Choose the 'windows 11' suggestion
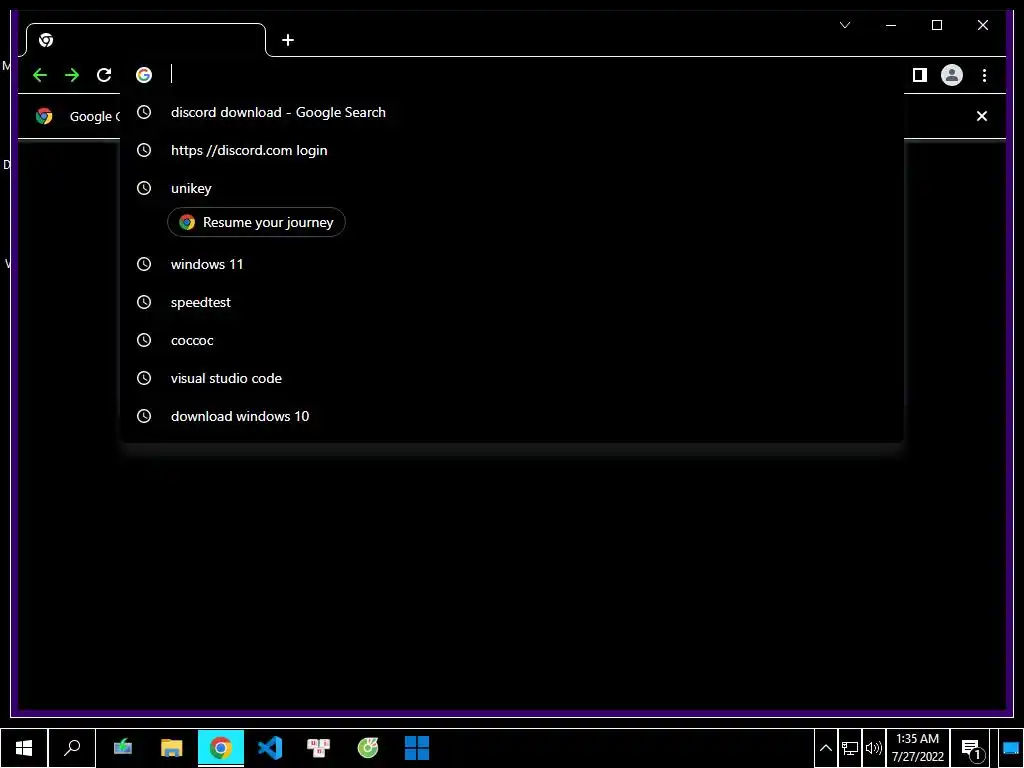This screenshot has width=1024, height=768. tap(512, 264)
